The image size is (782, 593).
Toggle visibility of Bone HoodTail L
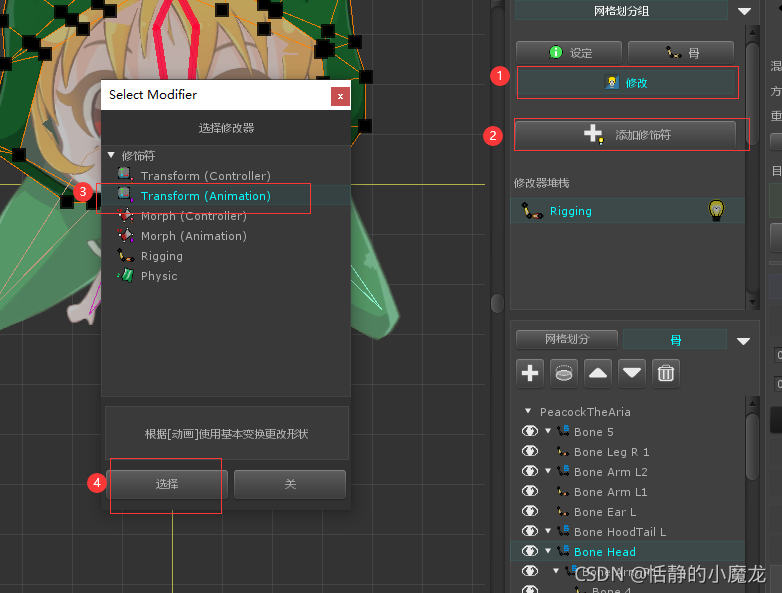point(530,531)
